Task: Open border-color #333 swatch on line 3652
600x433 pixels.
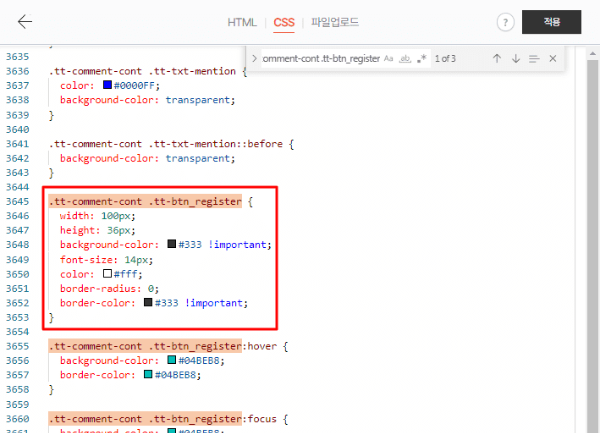Action: pos(148,302)
